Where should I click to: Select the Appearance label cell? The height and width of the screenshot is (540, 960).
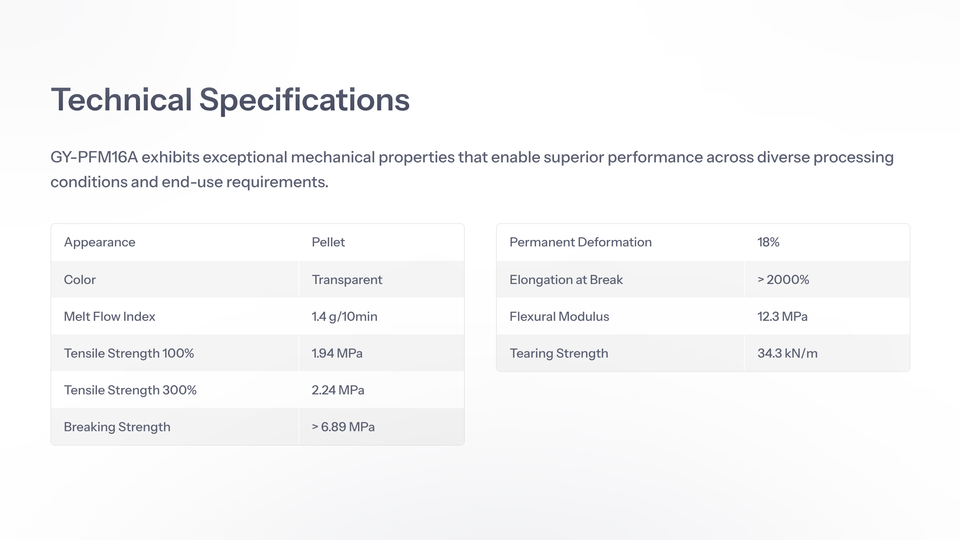coord(100,242)
